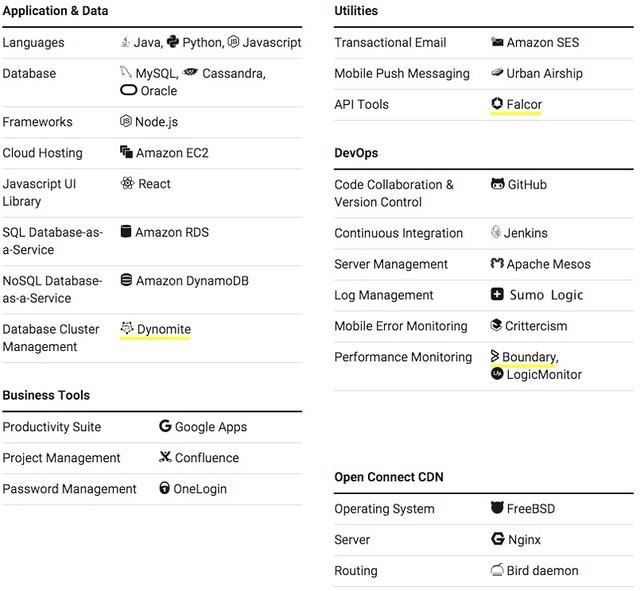The image size is (640, 591).
Task: Click the Amazon EC2 icon
Action: (x=126, y=153)
